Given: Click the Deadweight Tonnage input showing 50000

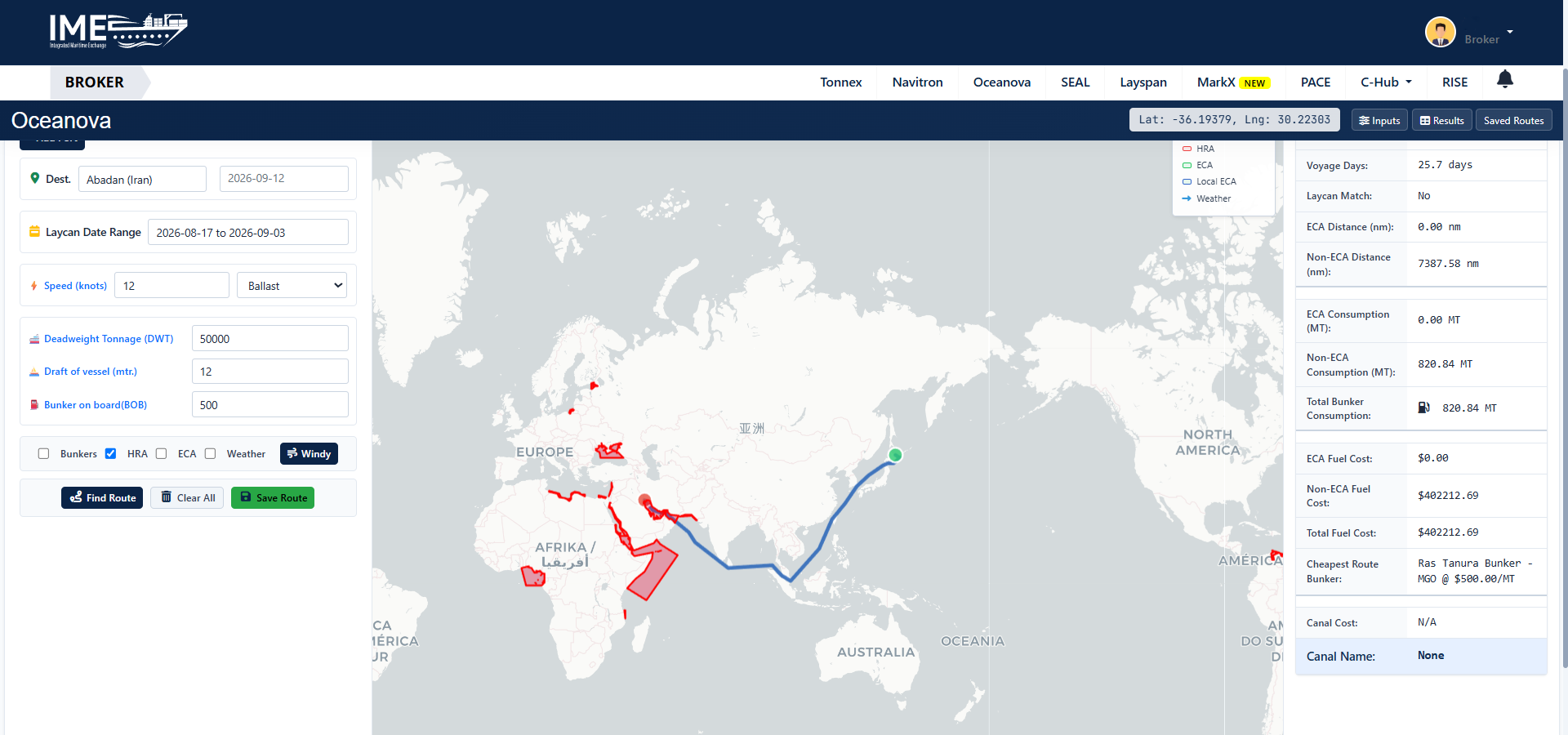Looking at the screenshot, I should tap(270, 339).
